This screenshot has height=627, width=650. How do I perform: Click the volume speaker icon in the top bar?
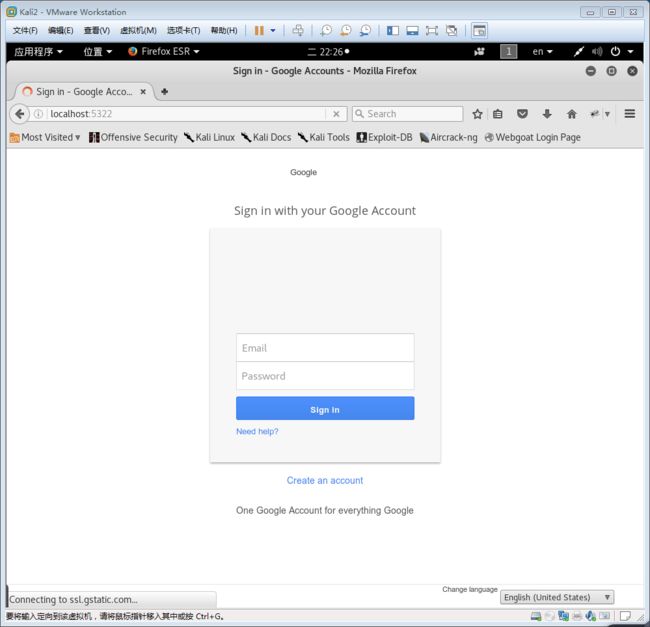[597, 51]
